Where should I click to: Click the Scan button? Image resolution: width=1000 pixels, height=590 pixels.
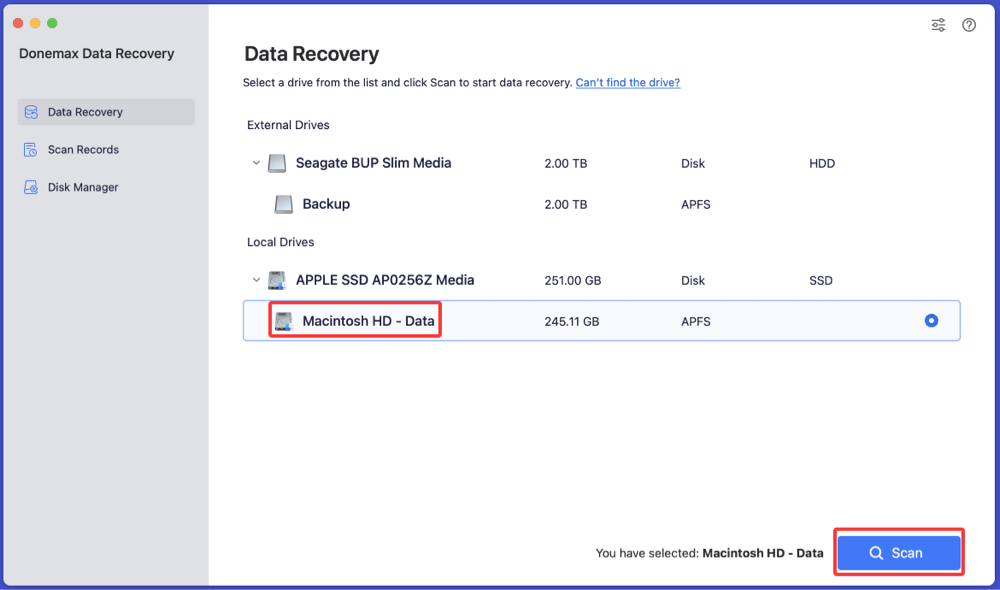898,552
